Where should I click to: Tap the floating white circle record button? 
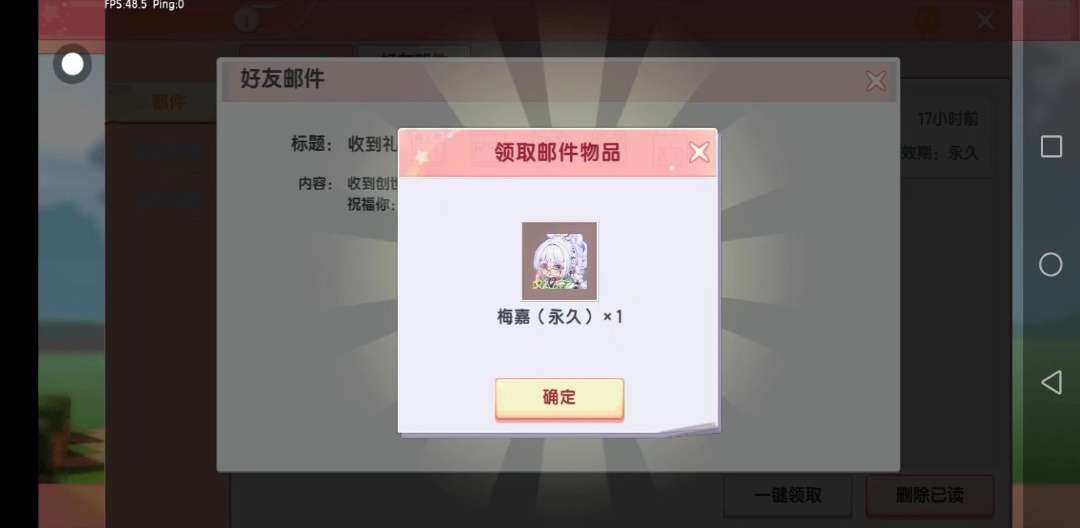tap(72, 64)
